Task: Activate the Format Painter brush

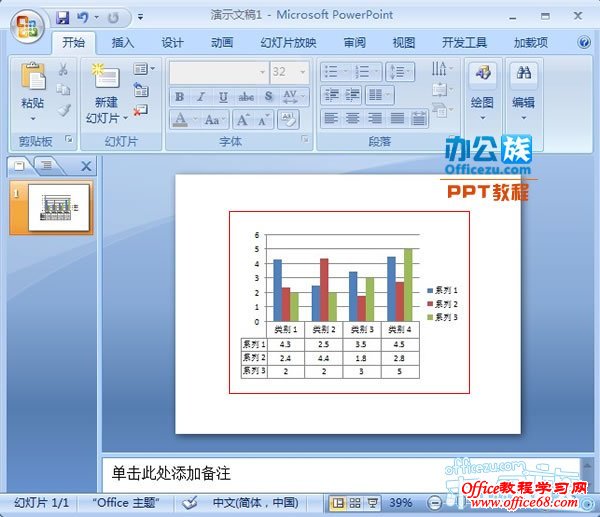Action: point(64,110)
